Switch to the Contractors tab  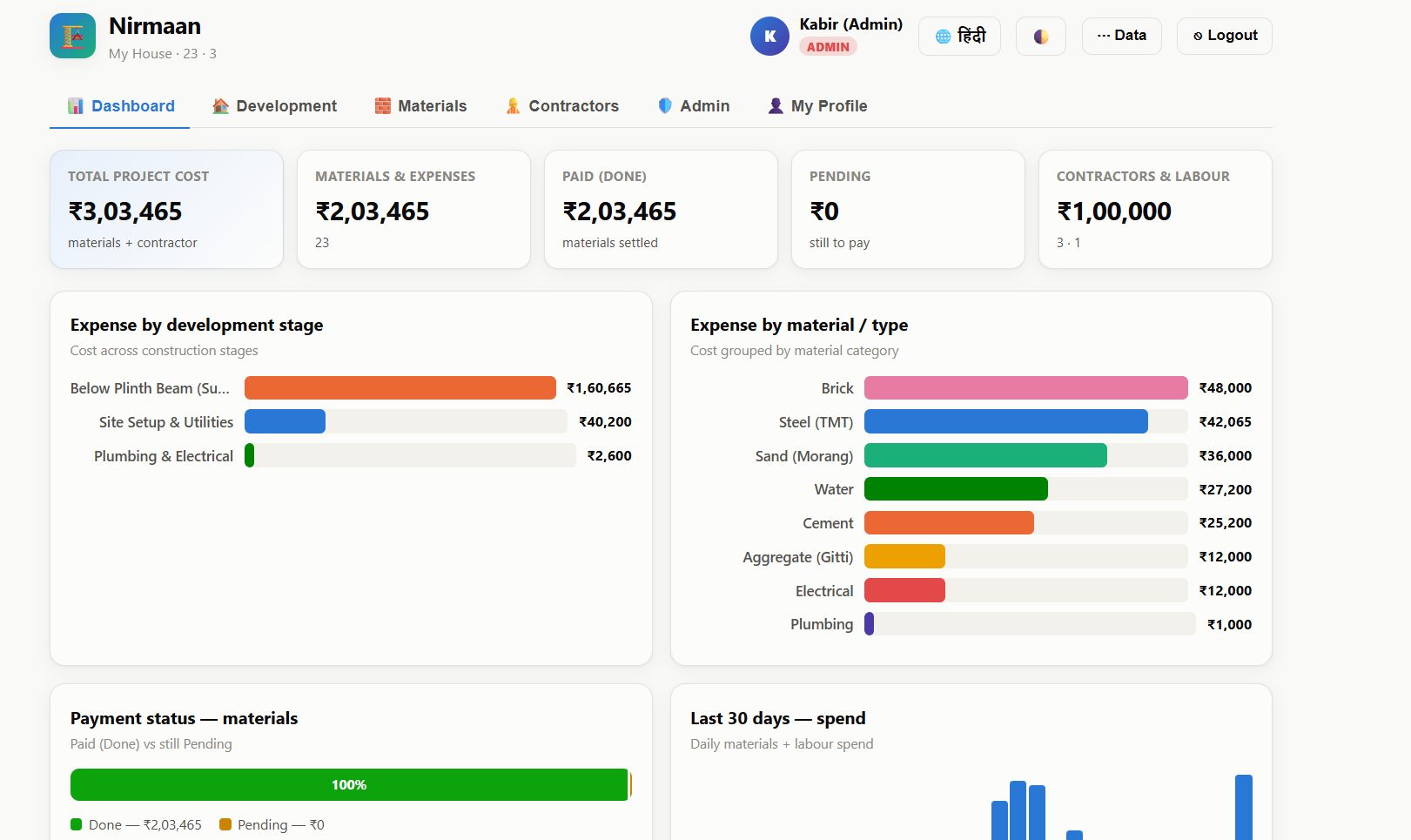click(562, 106)
